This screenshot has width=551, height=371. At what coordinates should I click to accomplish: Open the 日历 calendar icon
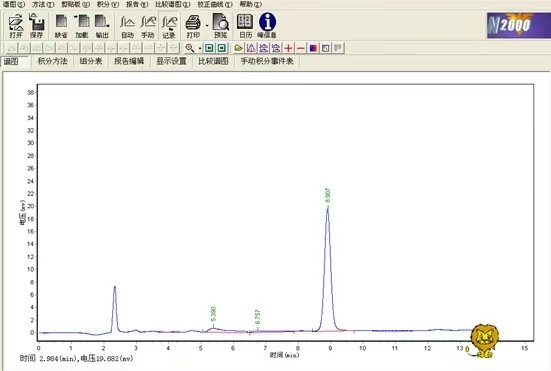[x=245, y=26]
